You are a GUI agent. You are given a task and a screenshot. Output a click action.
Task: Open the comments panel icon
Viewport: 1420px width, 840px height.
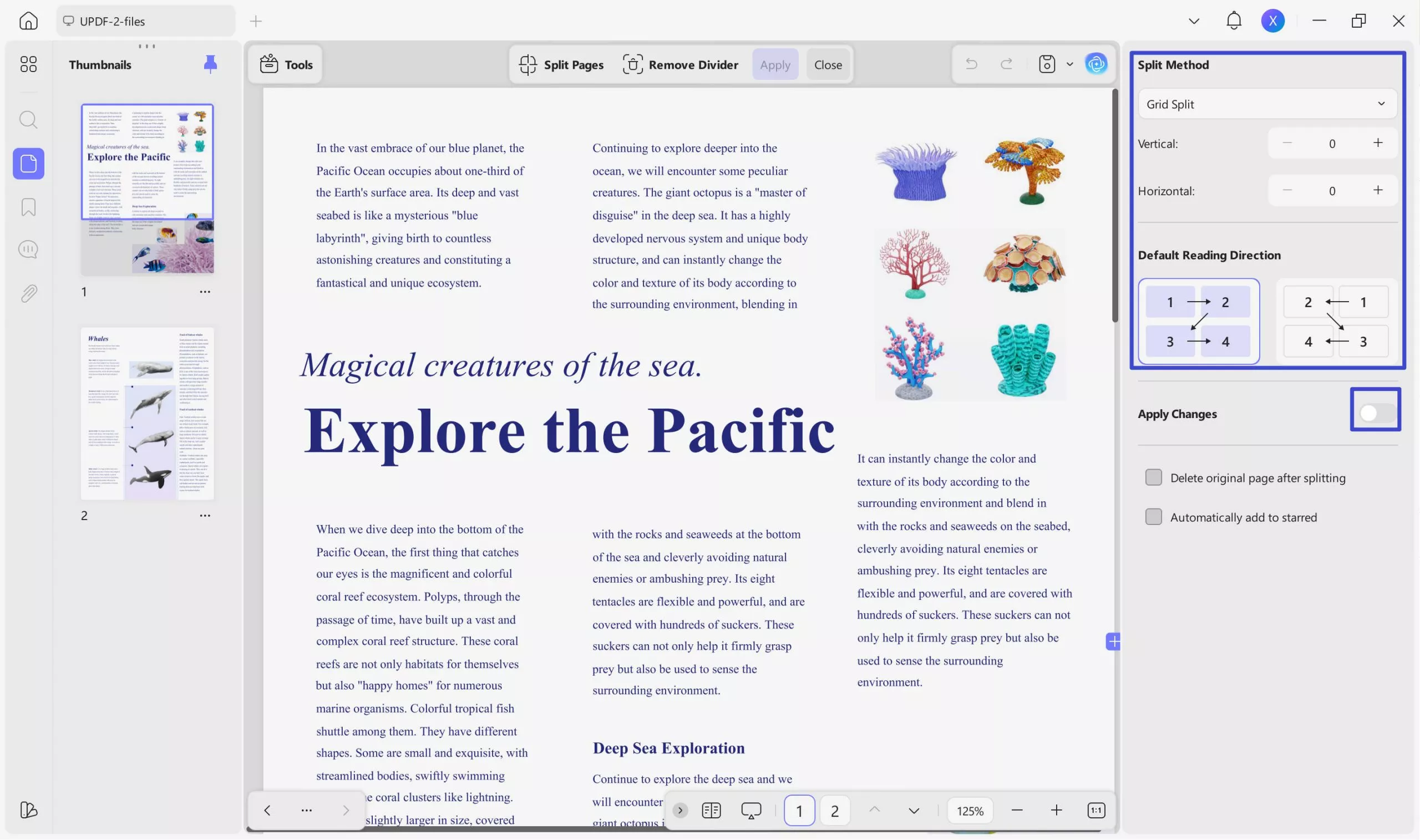tap(28, 250)
